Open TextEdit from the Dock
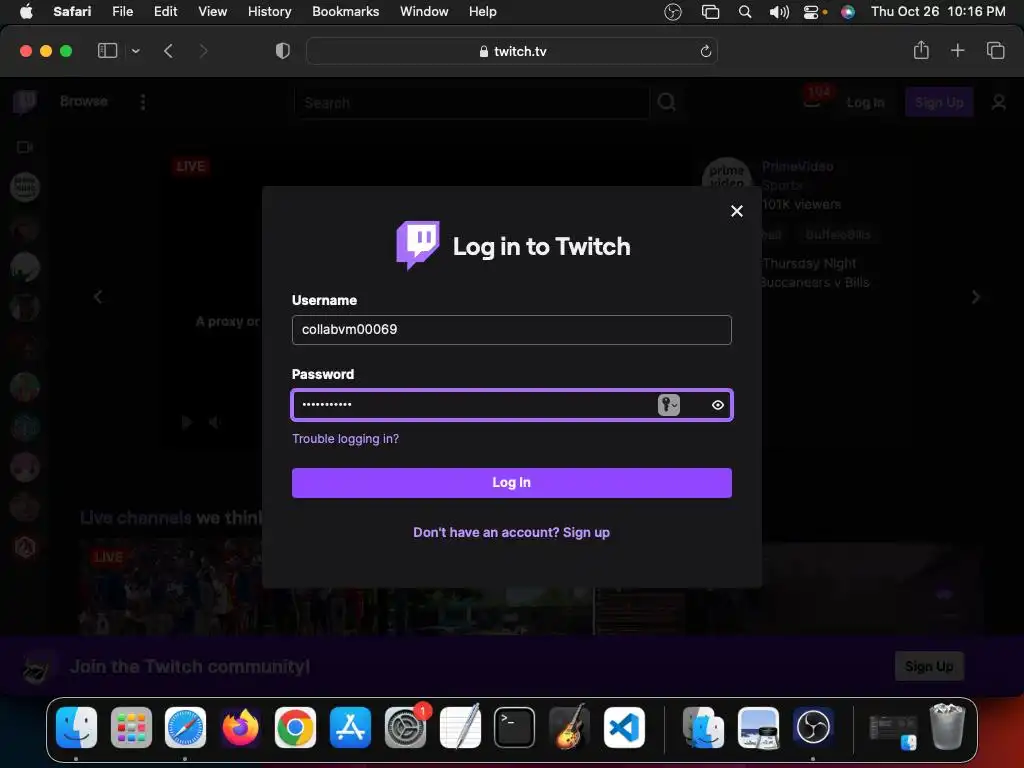Screen dimensions: 1024x768 (x=460, y=726)
